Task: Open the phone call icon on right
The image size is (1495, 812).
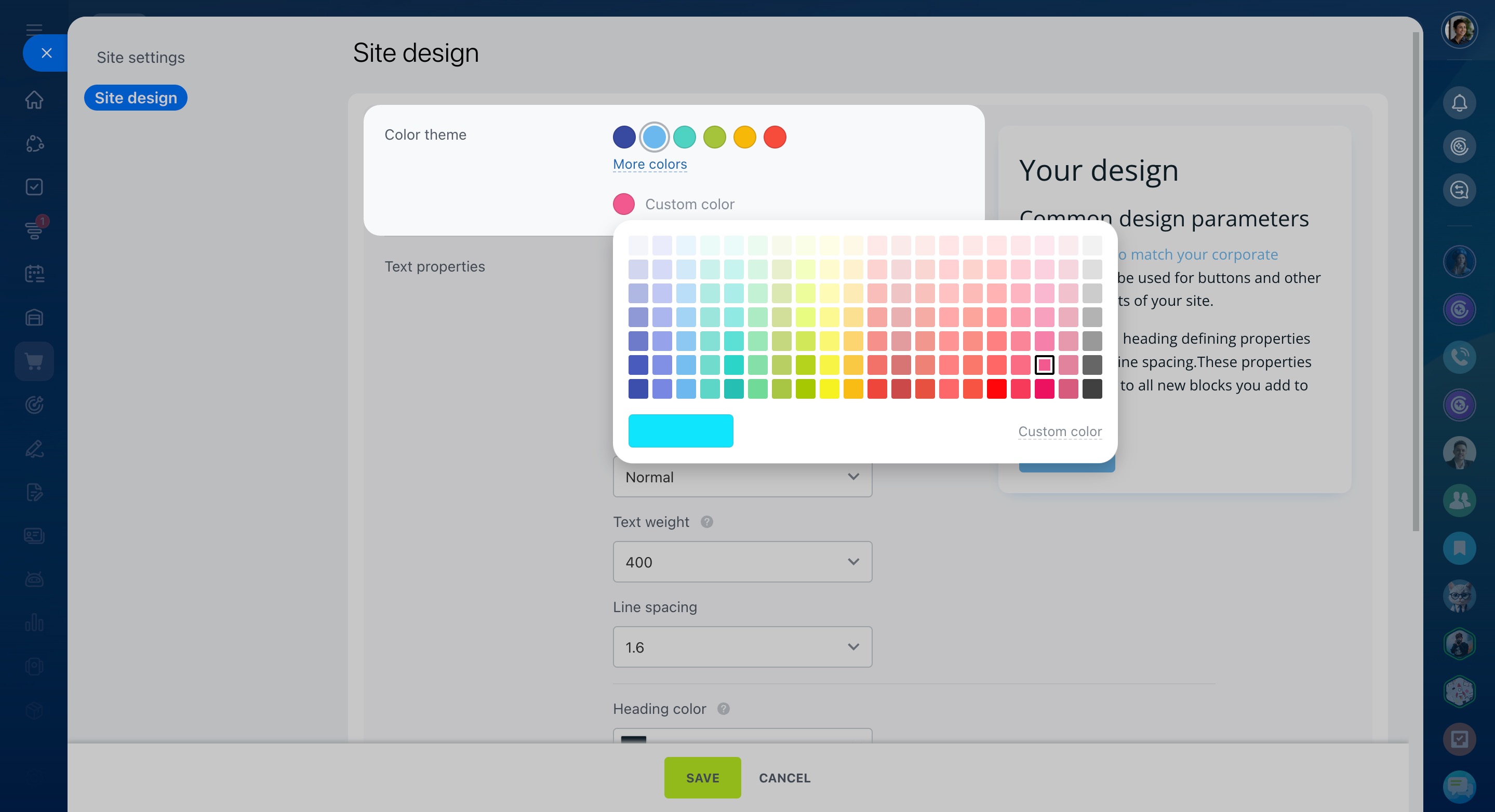Action: point(1459,357)
